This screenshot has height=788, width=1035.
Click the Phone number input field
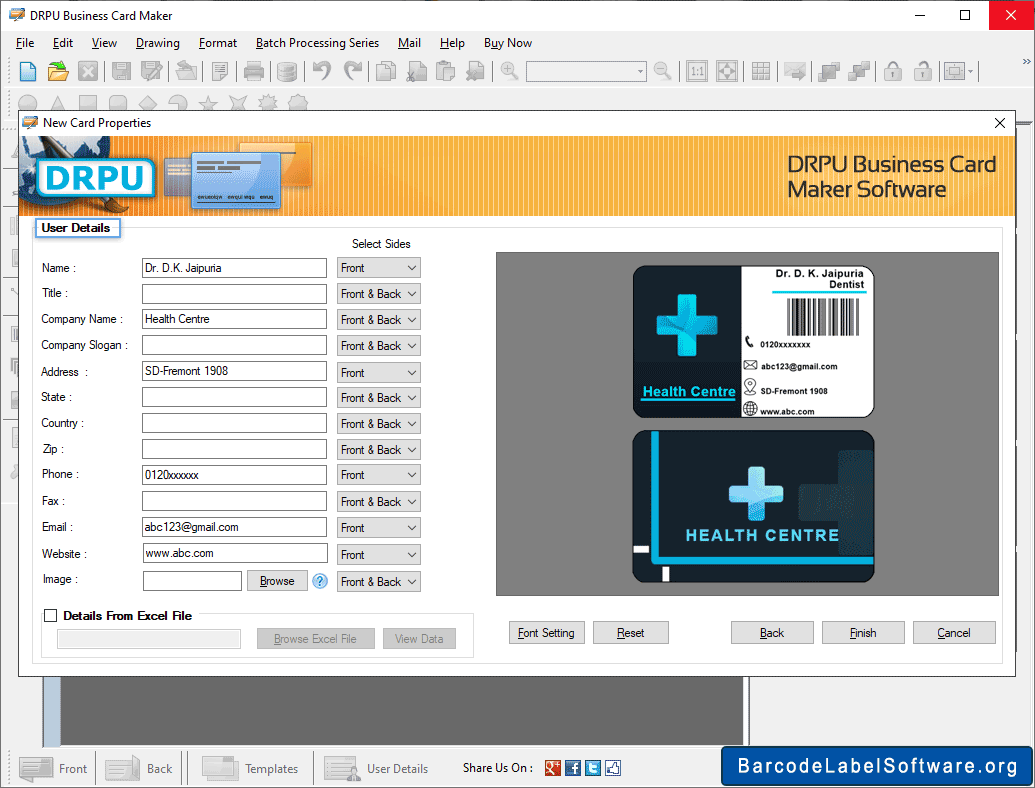234,475
